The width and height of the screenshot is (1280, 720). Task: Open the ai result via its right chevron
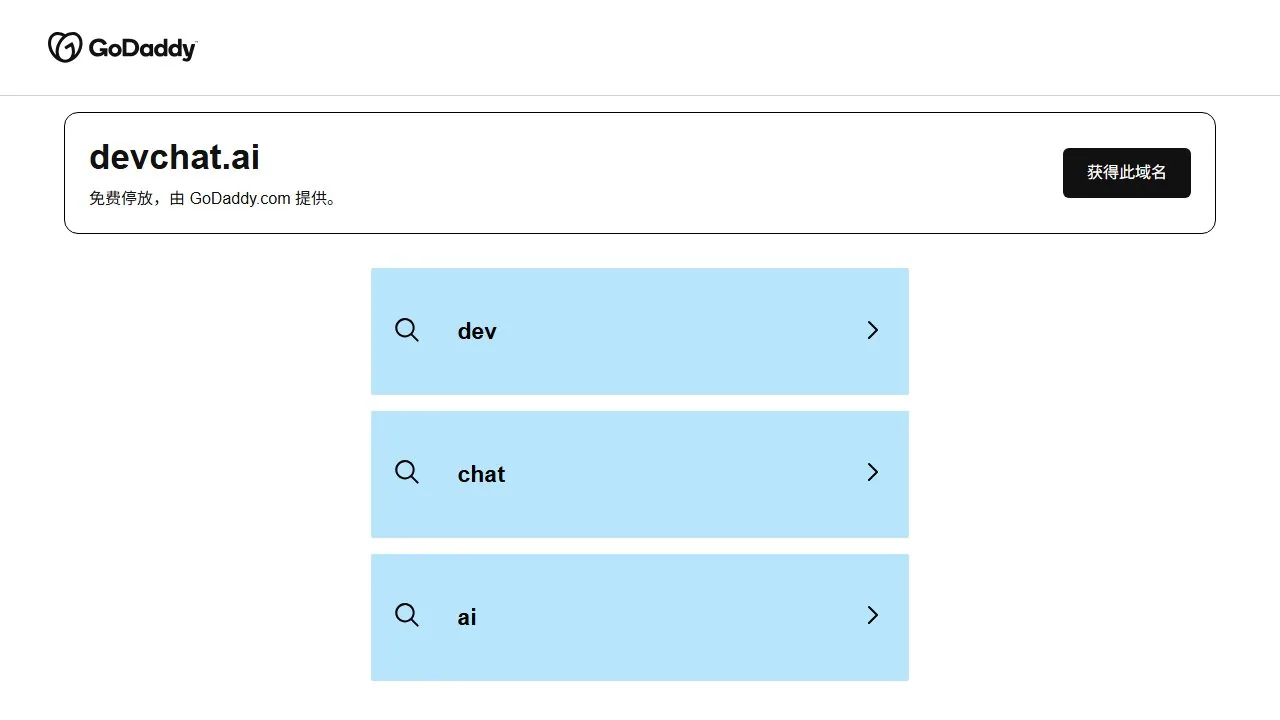(x=872, y=615)
